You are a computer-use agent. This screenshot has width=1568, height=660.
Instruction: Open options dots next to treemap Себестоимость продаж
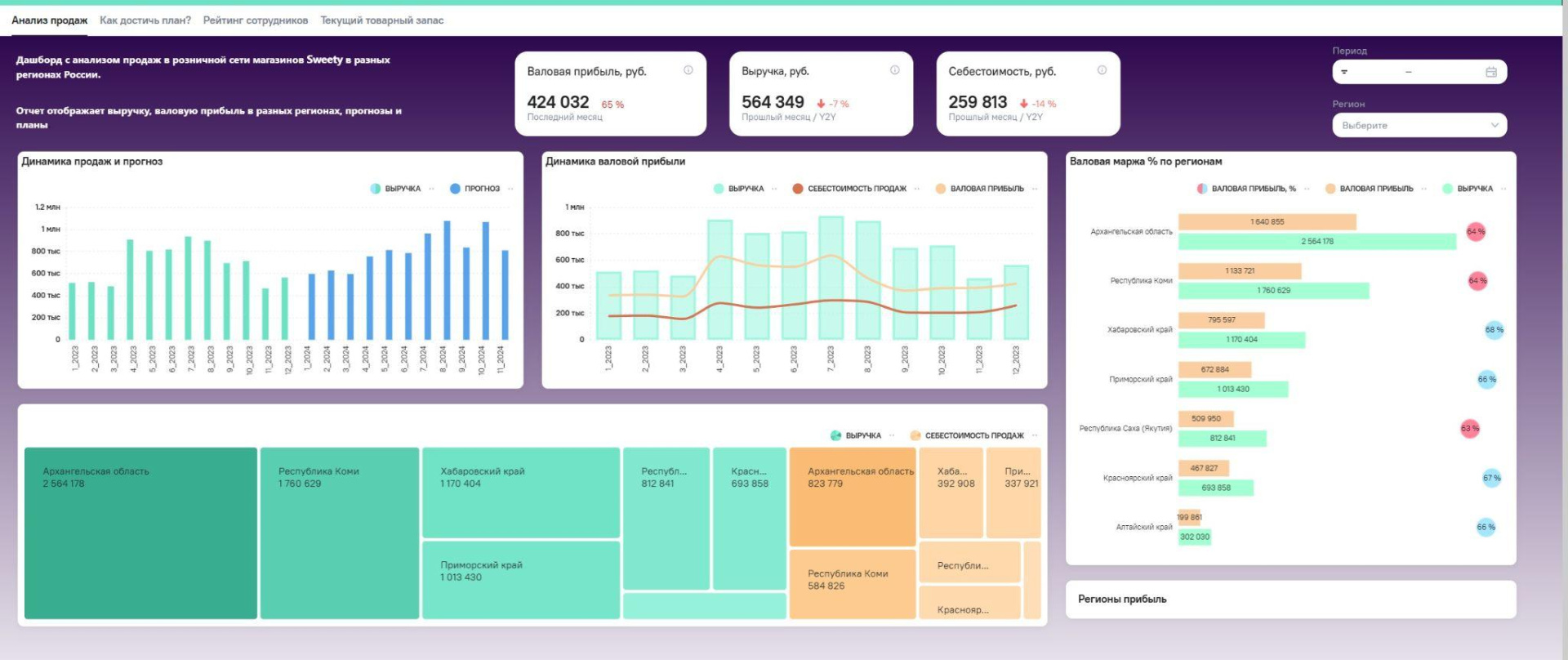1035,435
